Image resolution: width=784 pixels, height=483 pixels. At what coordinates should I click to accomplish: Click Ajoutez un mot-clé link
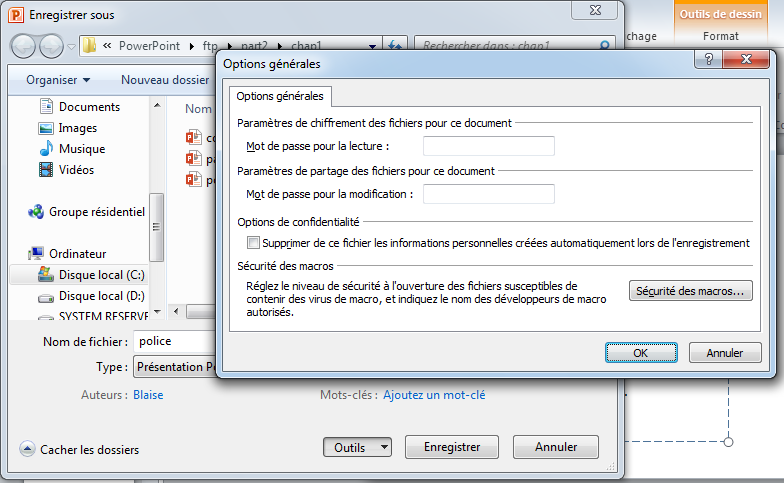click(x=434, y=395)
